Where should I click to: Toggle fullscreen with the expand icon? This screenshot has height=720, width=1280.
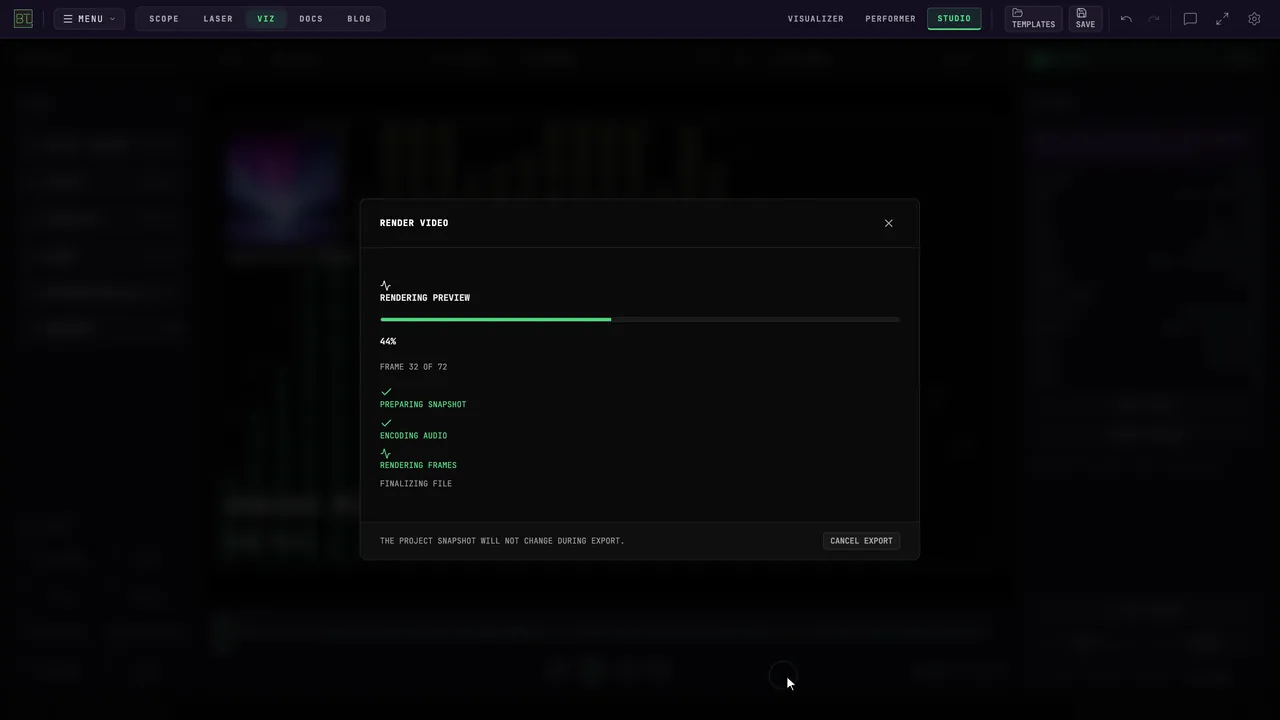1222,19
